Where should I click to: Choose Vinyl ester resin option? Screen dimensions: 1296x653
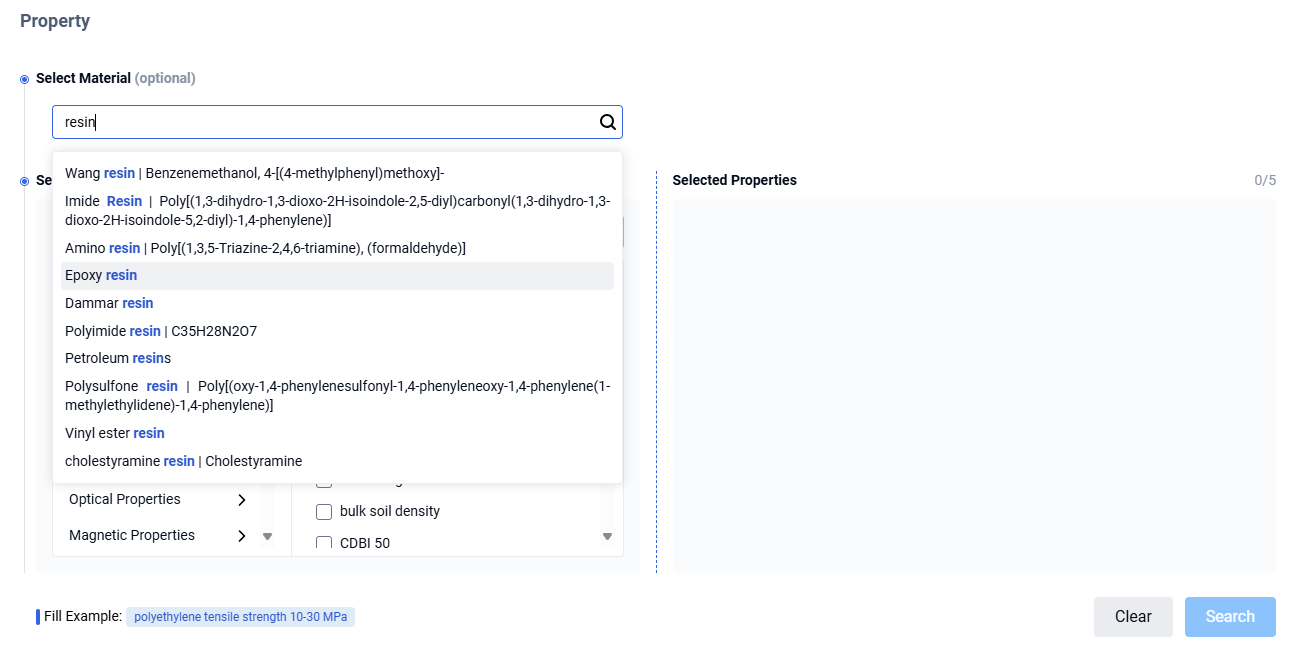point(115,433)
